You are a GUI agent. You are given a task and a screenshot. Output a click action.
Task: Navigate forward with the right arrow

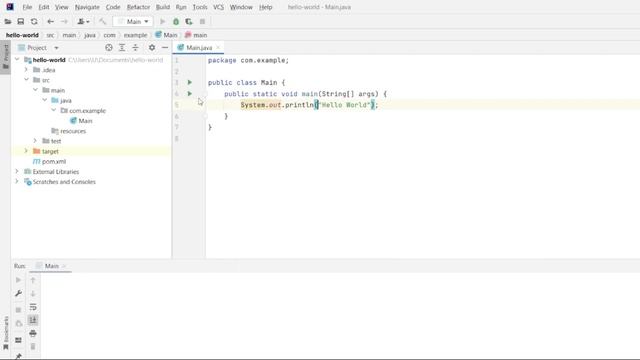64,22
